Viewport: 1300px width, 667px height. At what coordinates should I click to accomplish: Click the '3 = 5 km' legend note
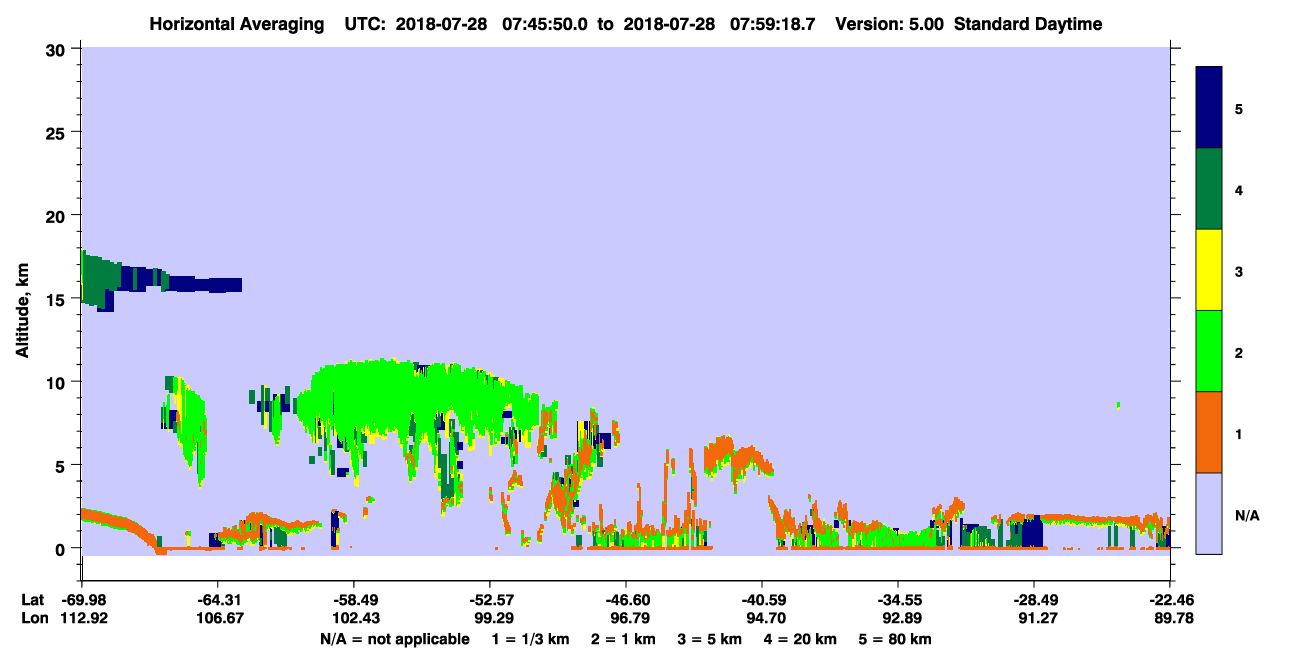point(712,639)
